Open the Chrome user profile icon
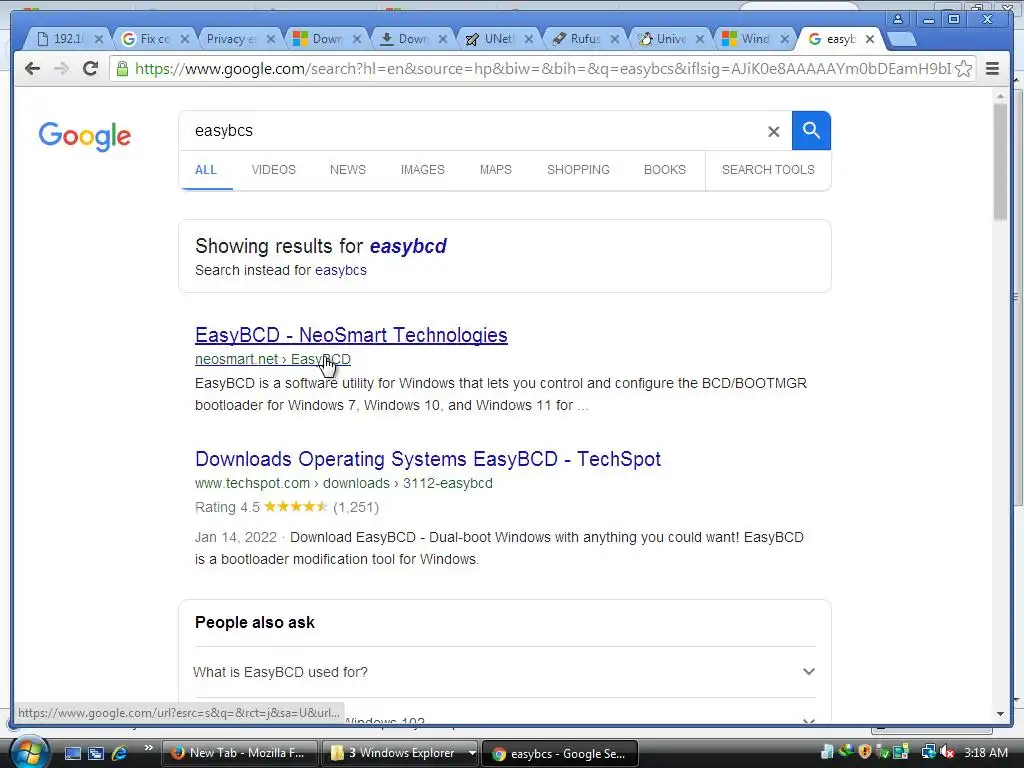The width and height of the screenshot is (1024, 768). 897,19
